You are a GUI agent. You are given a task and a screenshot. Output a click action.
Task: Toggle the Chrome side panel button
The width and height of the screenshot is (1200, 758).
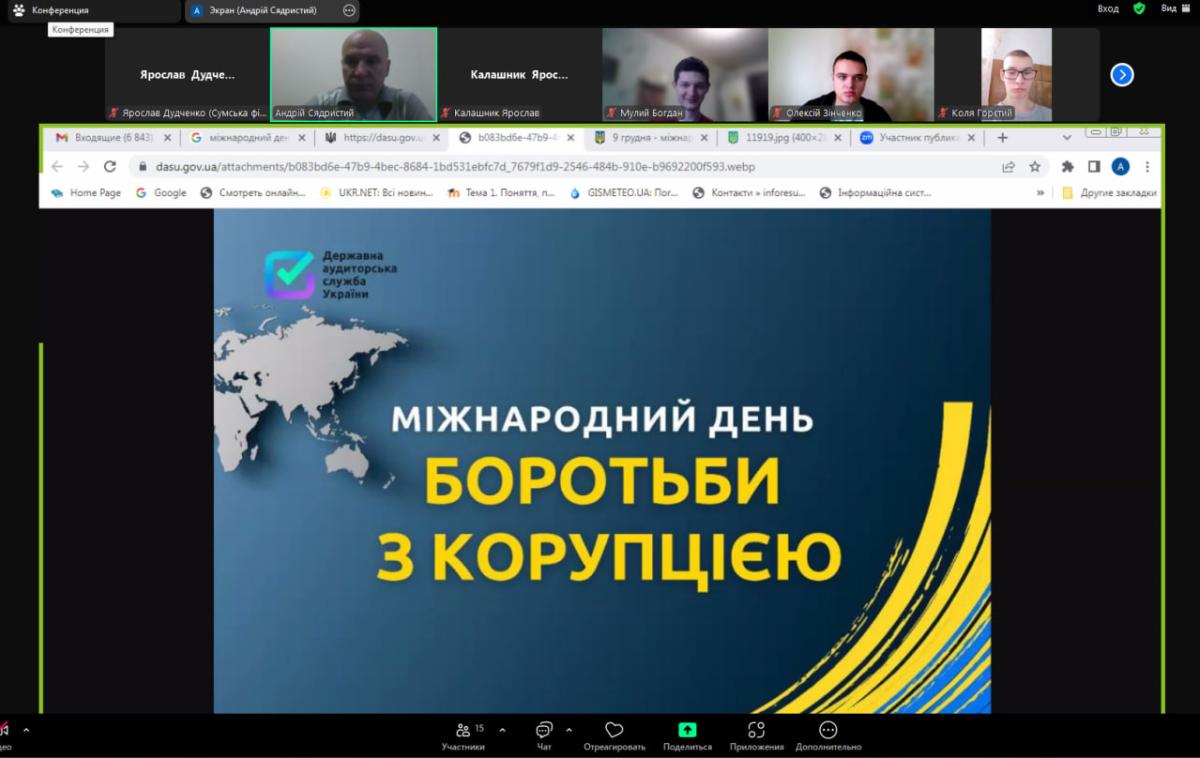[x=1094, y=167]
